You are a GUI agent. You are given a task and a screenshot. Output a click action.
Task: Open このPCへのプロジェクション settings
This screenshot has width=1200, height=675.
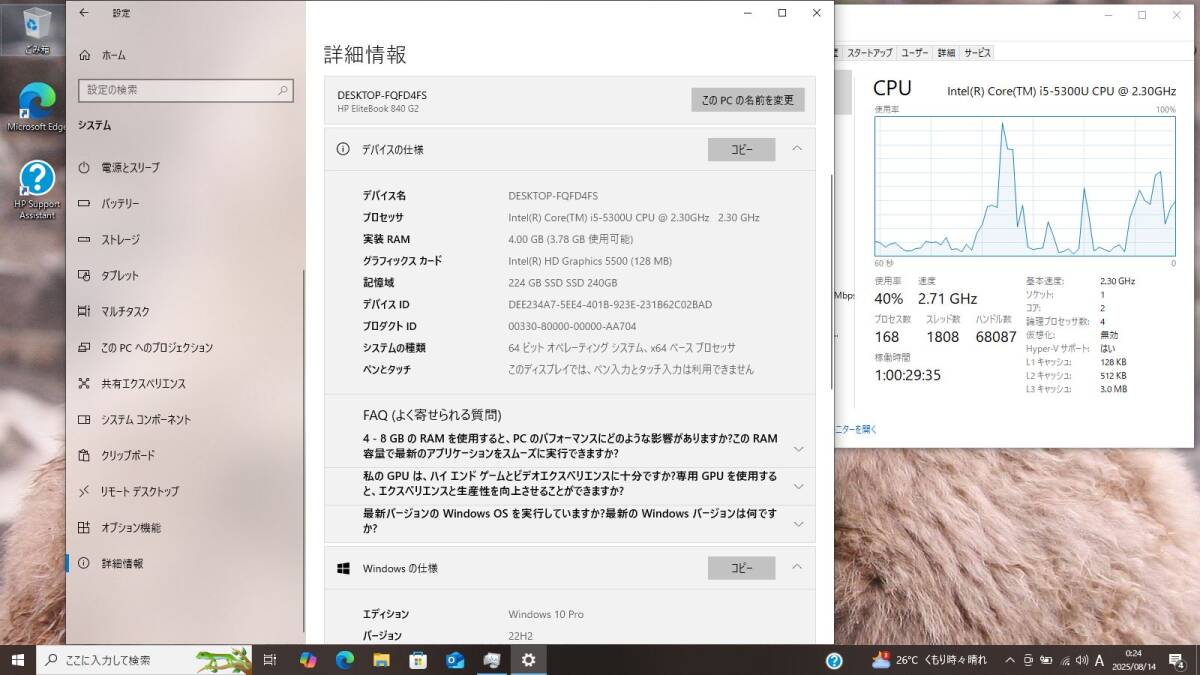click(145, 347)
